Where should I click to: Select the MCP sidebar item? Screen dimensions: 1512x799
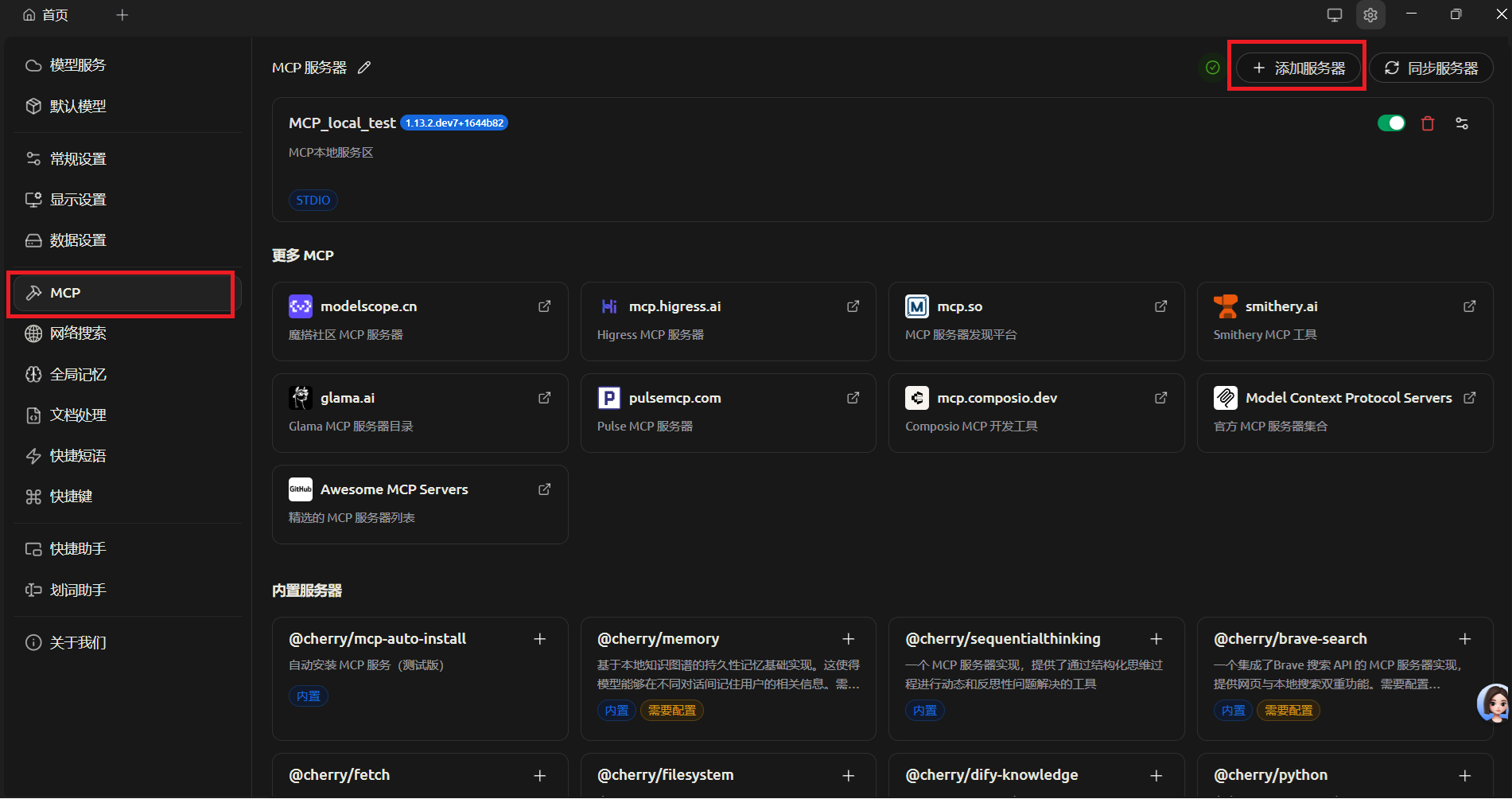[127, 293]
